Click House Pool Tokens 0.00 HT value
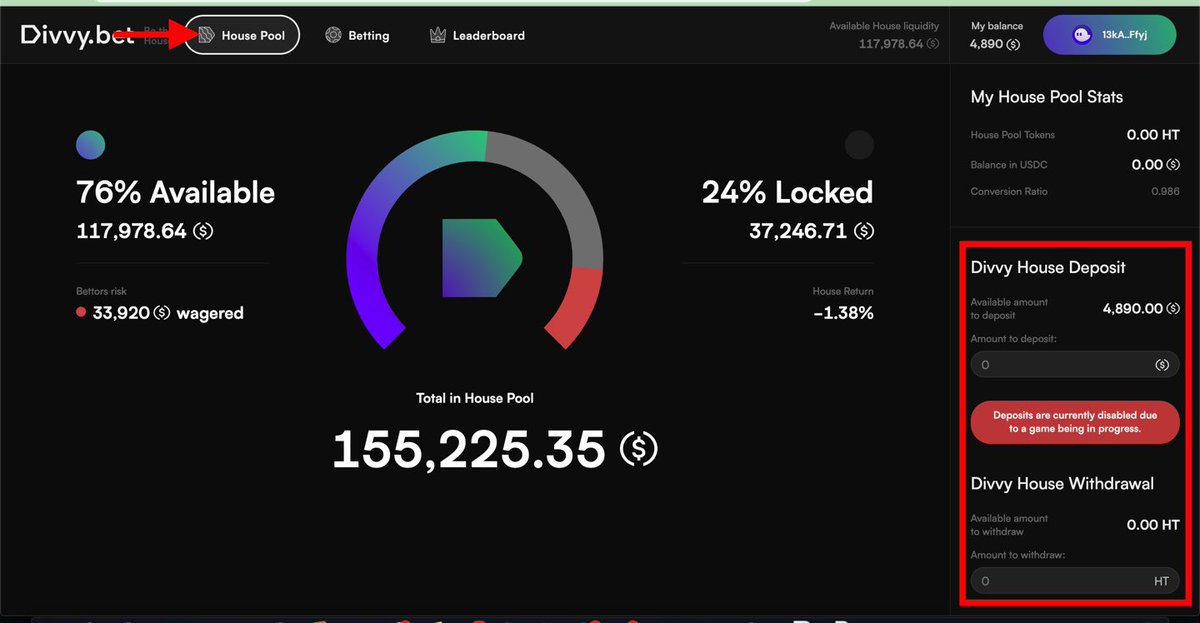Image resolution: width=1200 pixels, height=623 pixels. (1153, 134)
